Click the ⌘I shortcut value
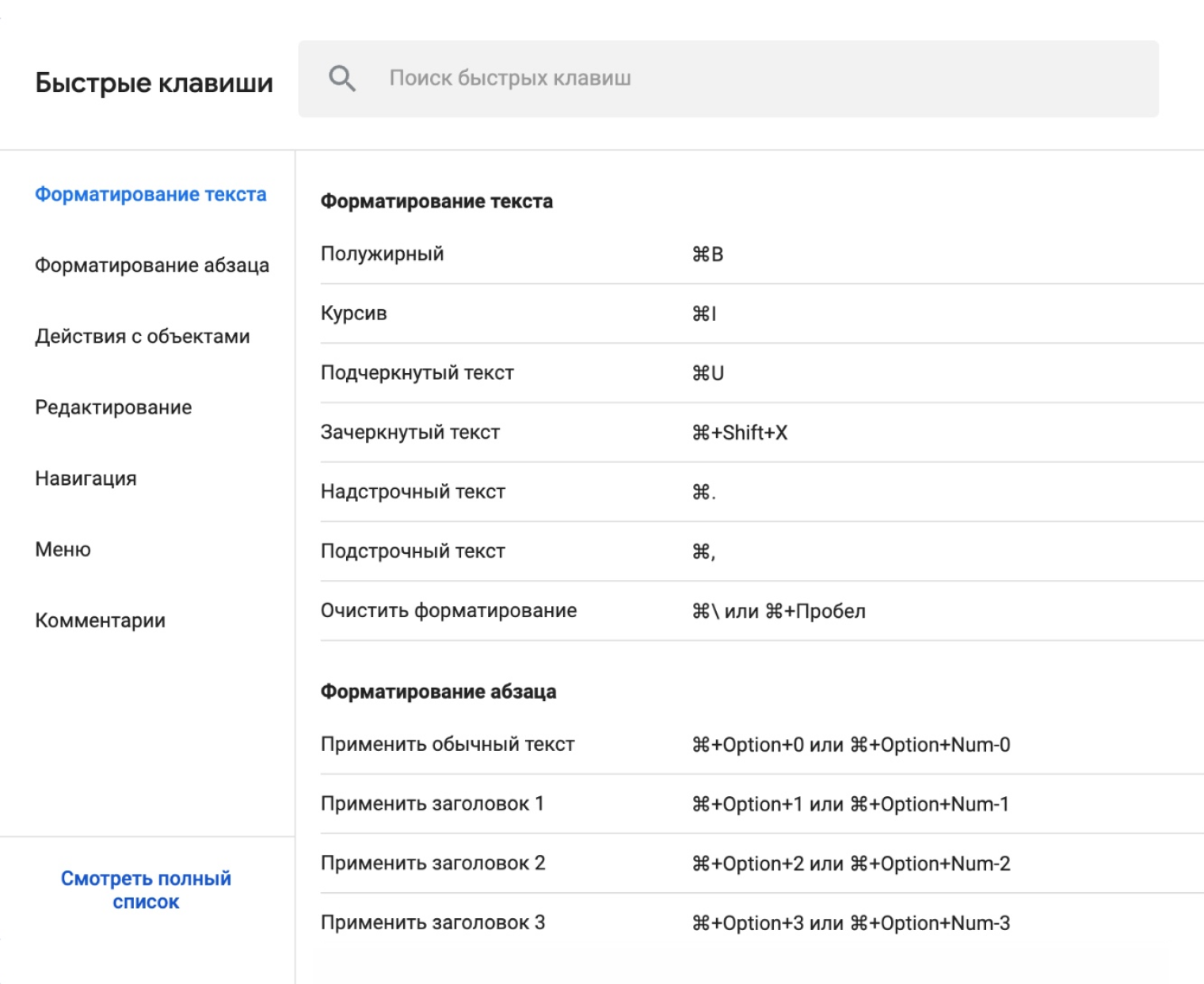The width and height of the screenshot is (1204, 984). [x=704, y=314]
